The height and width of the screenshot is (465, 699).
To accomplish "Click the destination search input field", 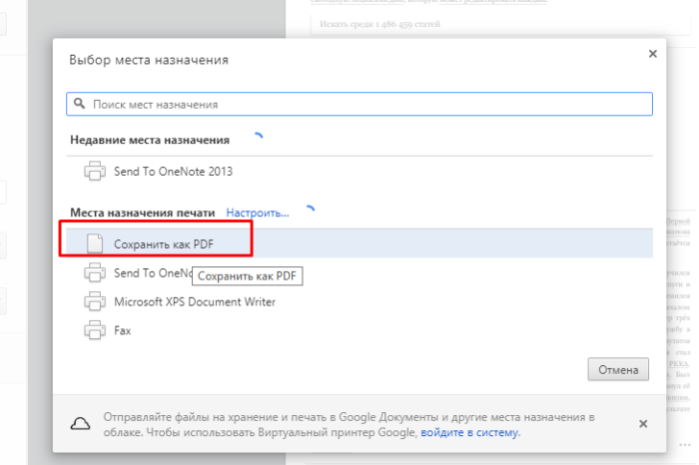I will tap(359, 104).
